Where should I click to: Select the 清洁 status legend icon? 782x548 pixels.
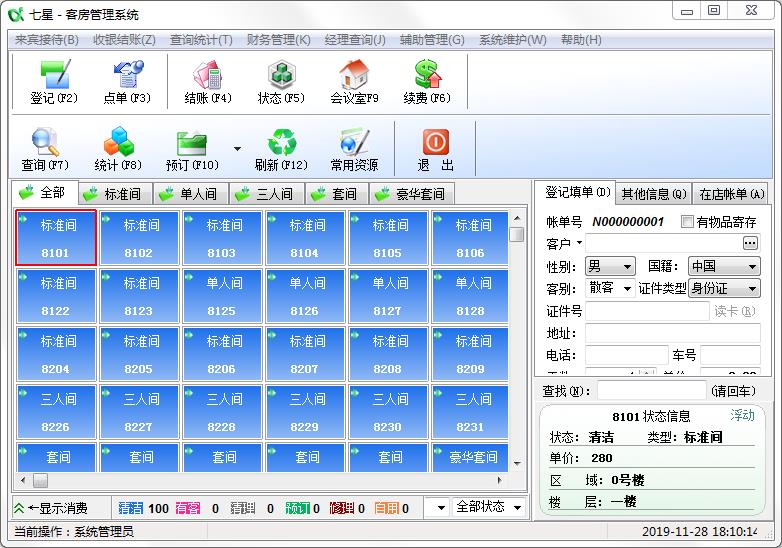point(131,508)
